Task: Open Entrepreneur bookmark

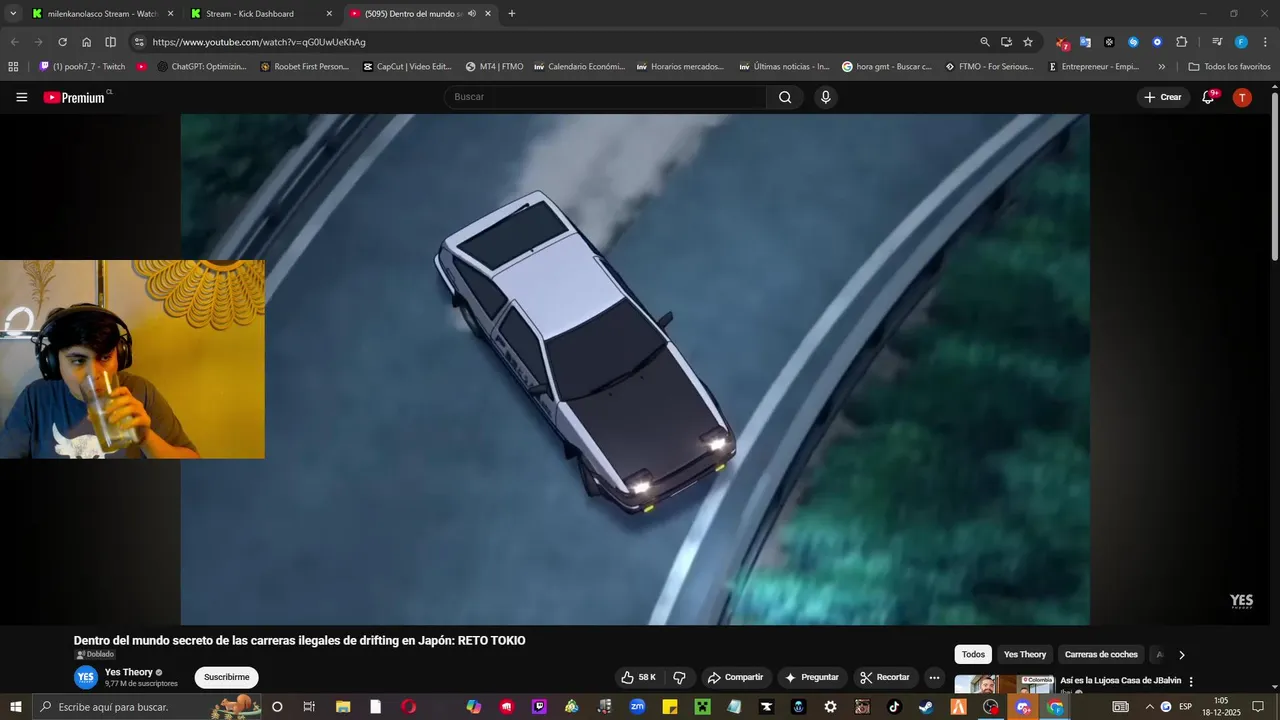Action: 1093,67
